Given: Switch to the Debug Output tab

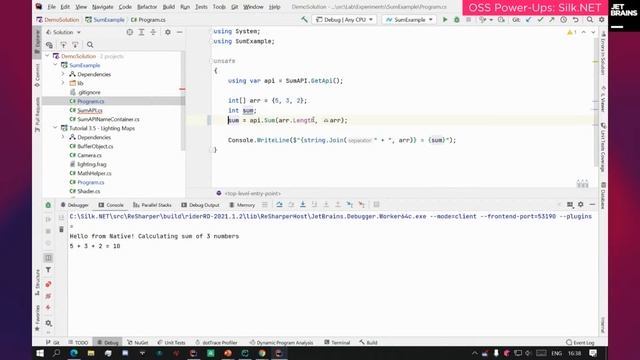Looking at the screenshot, I should (x=200, y=205).
